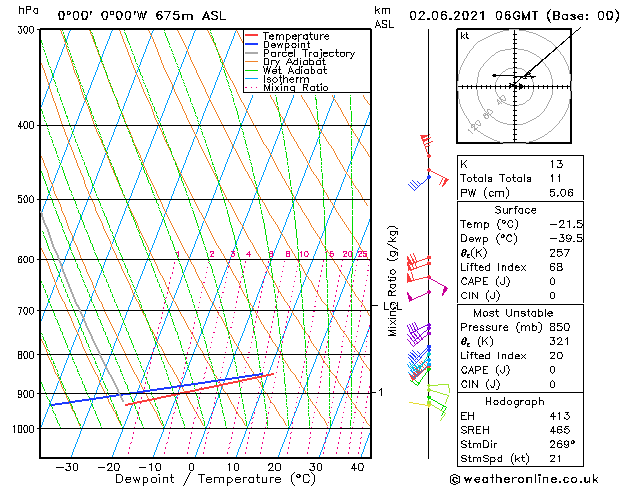
Task: Click the red Temperature line sample in legend
Action: click(x=252, y=36)
